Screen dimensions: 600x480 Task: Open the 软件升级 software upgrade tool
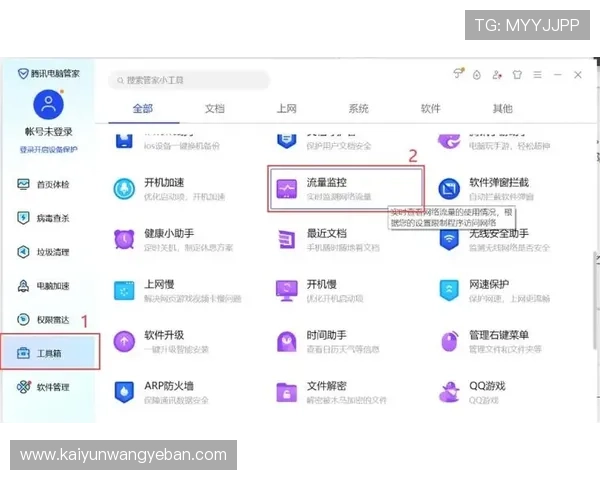[x=161, y=341]
